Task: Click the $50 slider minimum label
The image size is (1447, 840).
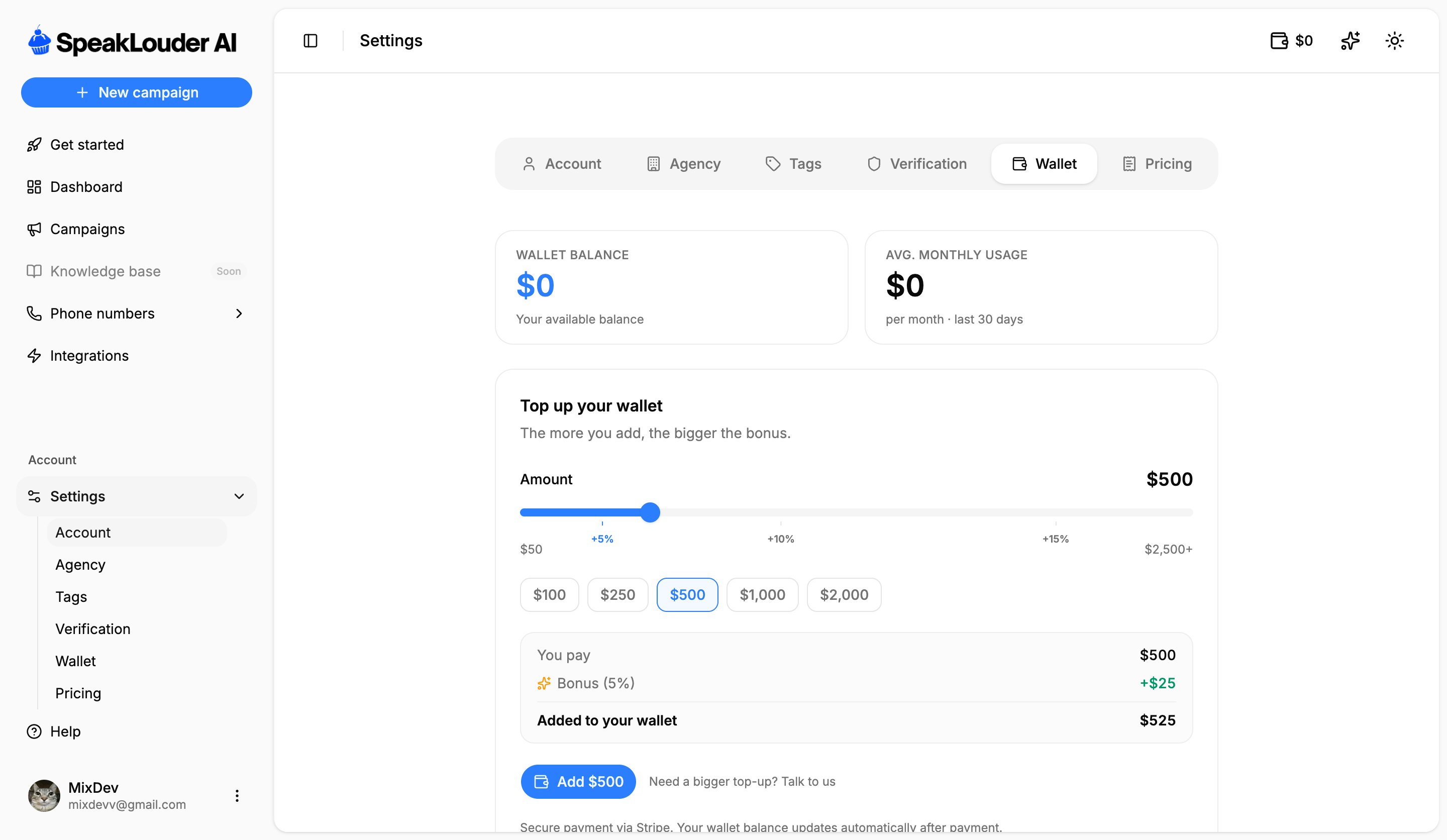Action: (x=531, y=550)
